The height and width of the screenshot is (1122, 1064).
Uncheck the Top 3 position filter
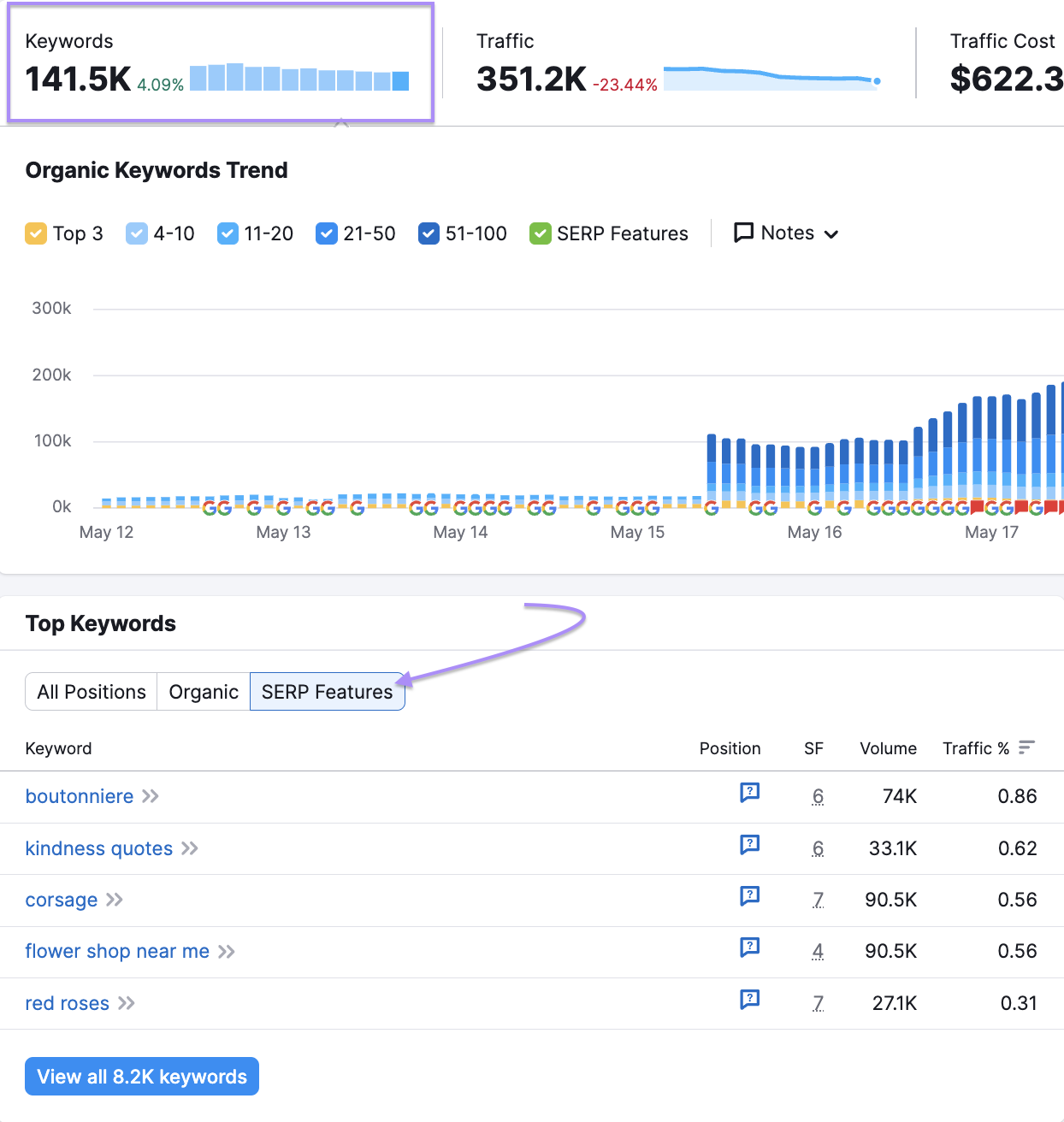pyautogui.click(x=36, y=233)
